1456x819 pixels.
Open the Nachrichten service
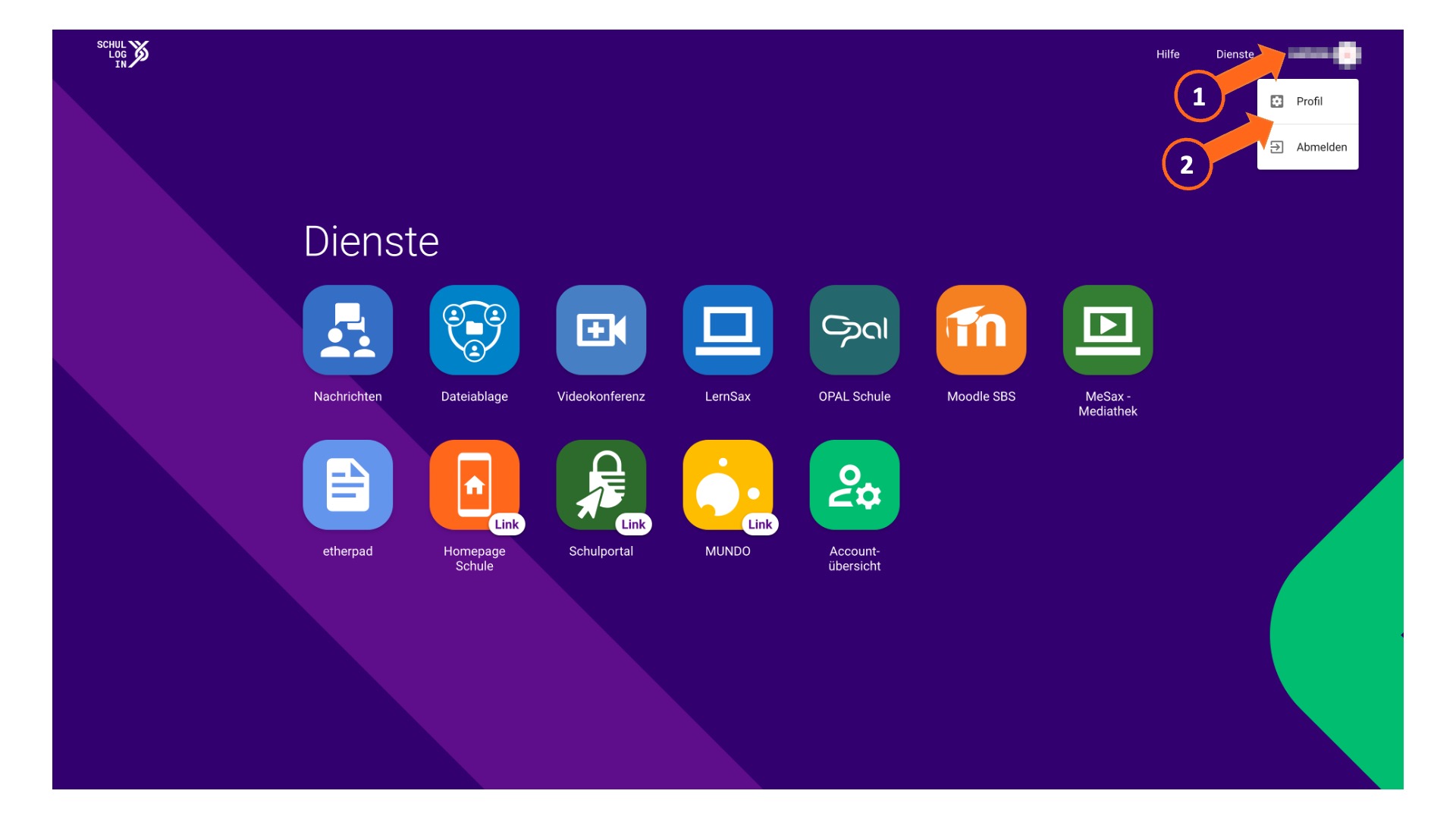(347, 330)
